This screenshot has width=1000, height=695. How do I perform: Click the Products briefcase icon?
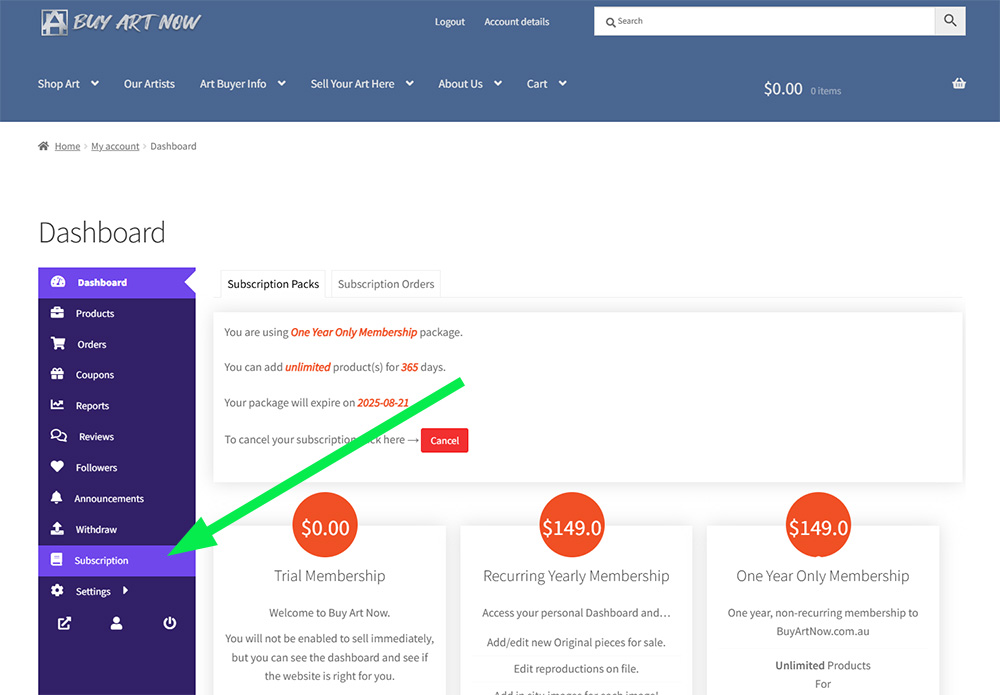coord(57,312)
